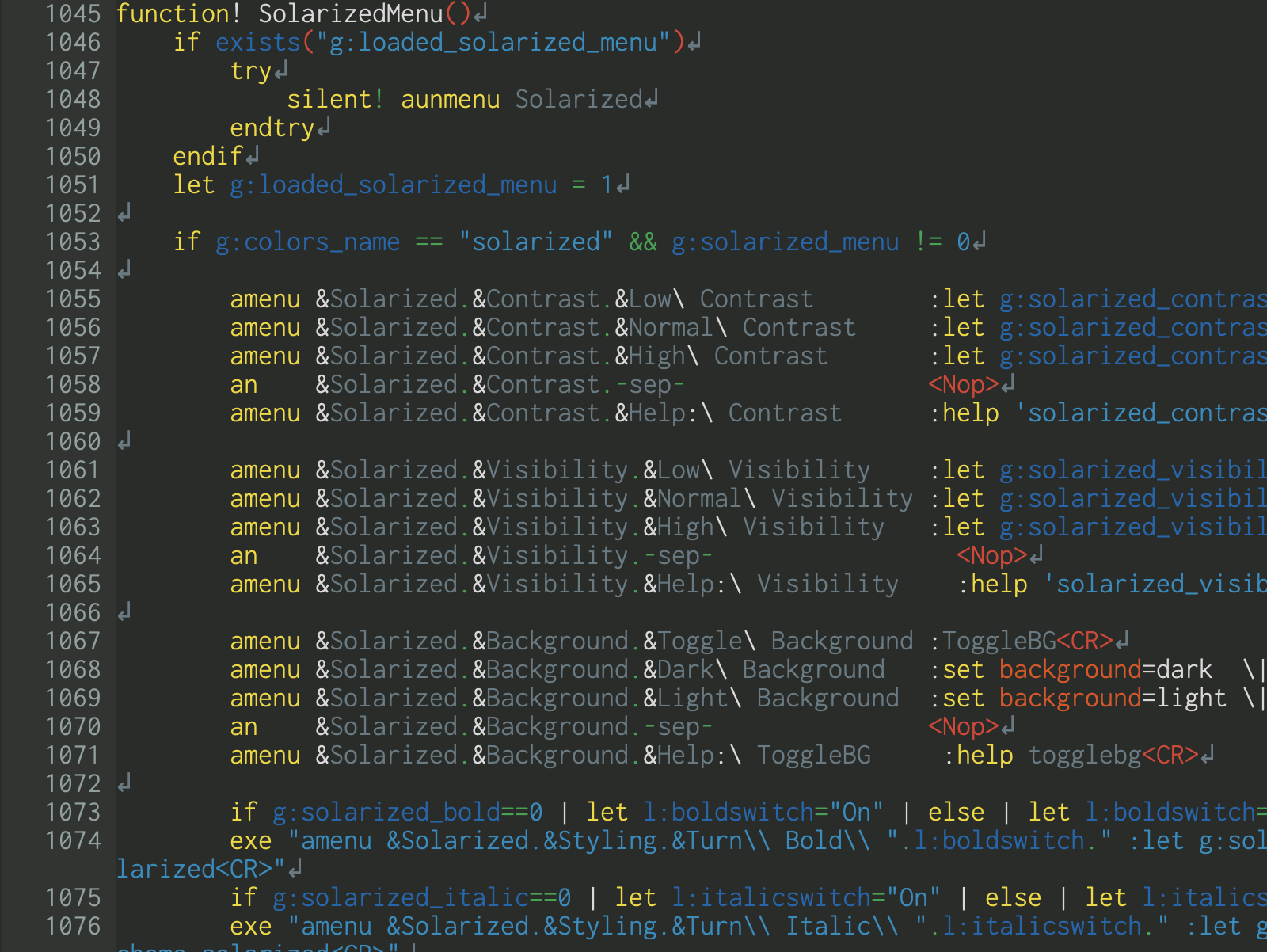The width and height of the screenshot is (1267, 952).
Task: Click the silent! keyword on line 1048
Action: point(337,99)
